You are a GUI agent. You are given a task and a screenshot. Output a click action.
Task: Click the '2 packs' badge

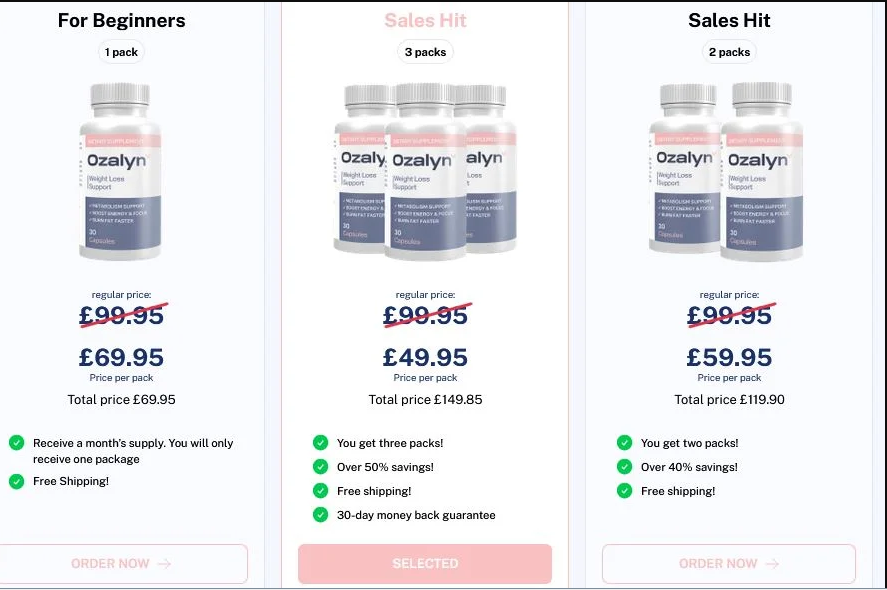tap(729, 52)
